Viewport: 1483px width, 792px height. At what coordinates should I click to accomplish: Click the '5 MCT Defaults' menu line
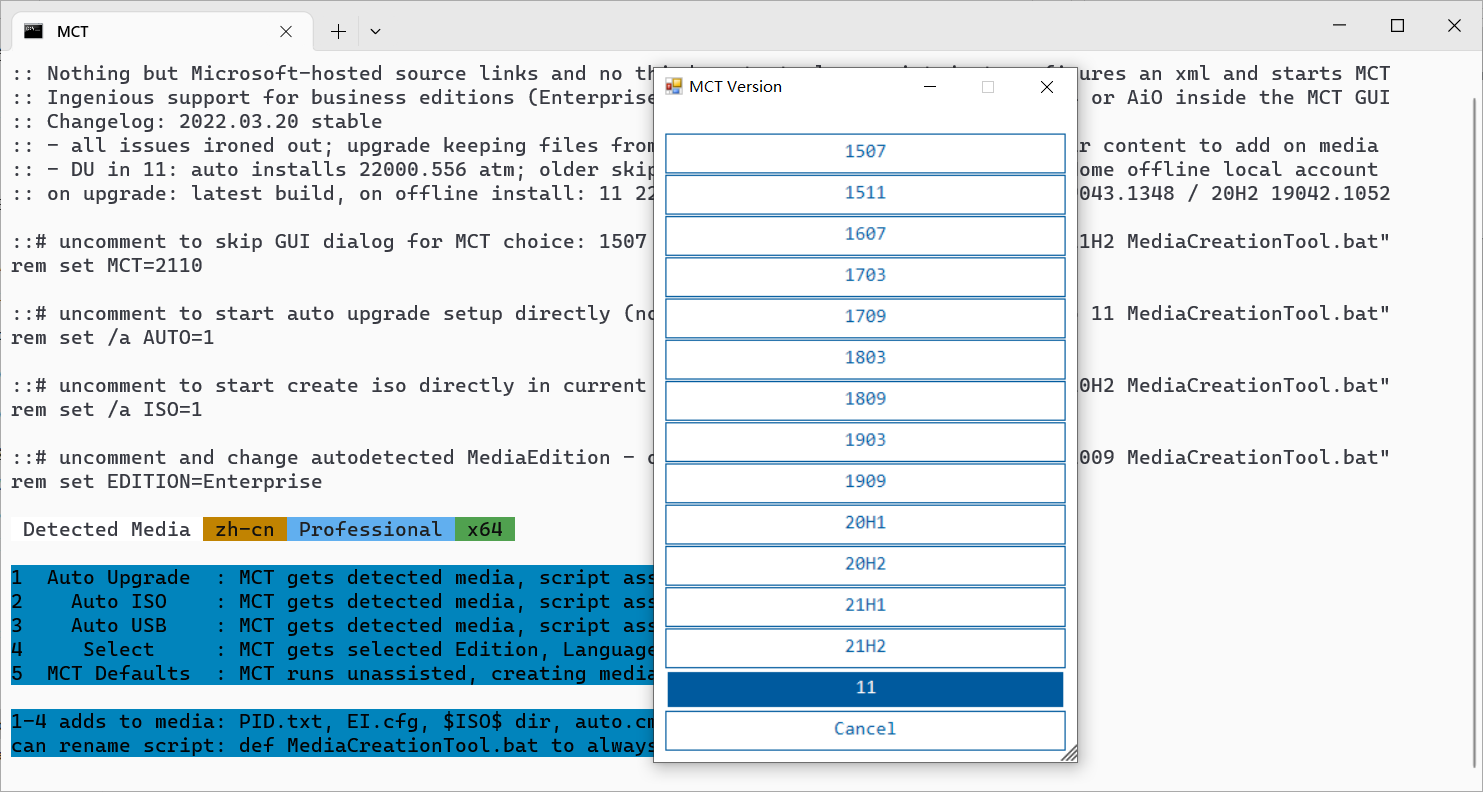tap(332, 674)
